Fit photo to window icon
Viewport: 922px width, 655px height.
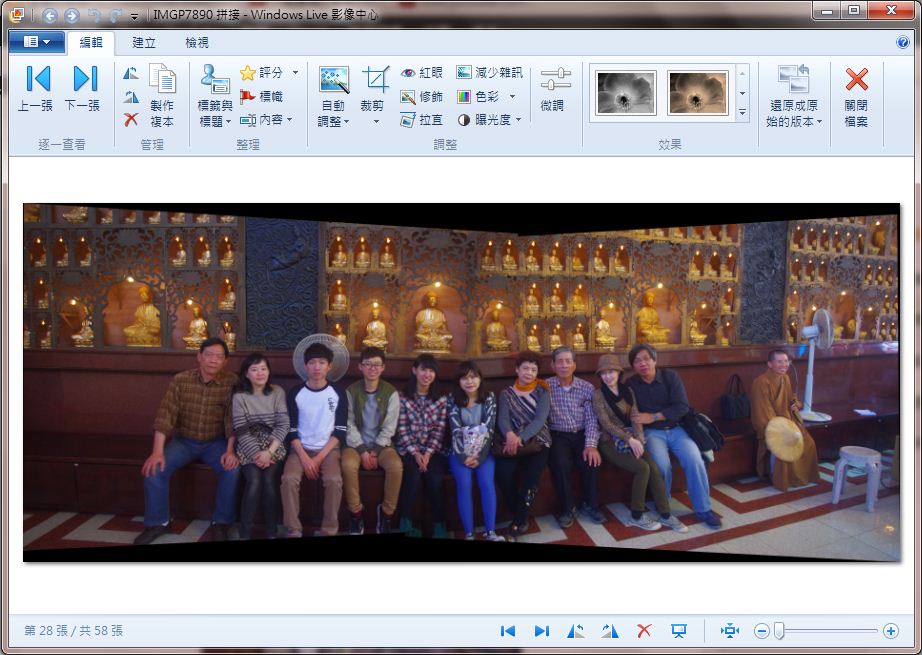730,631
